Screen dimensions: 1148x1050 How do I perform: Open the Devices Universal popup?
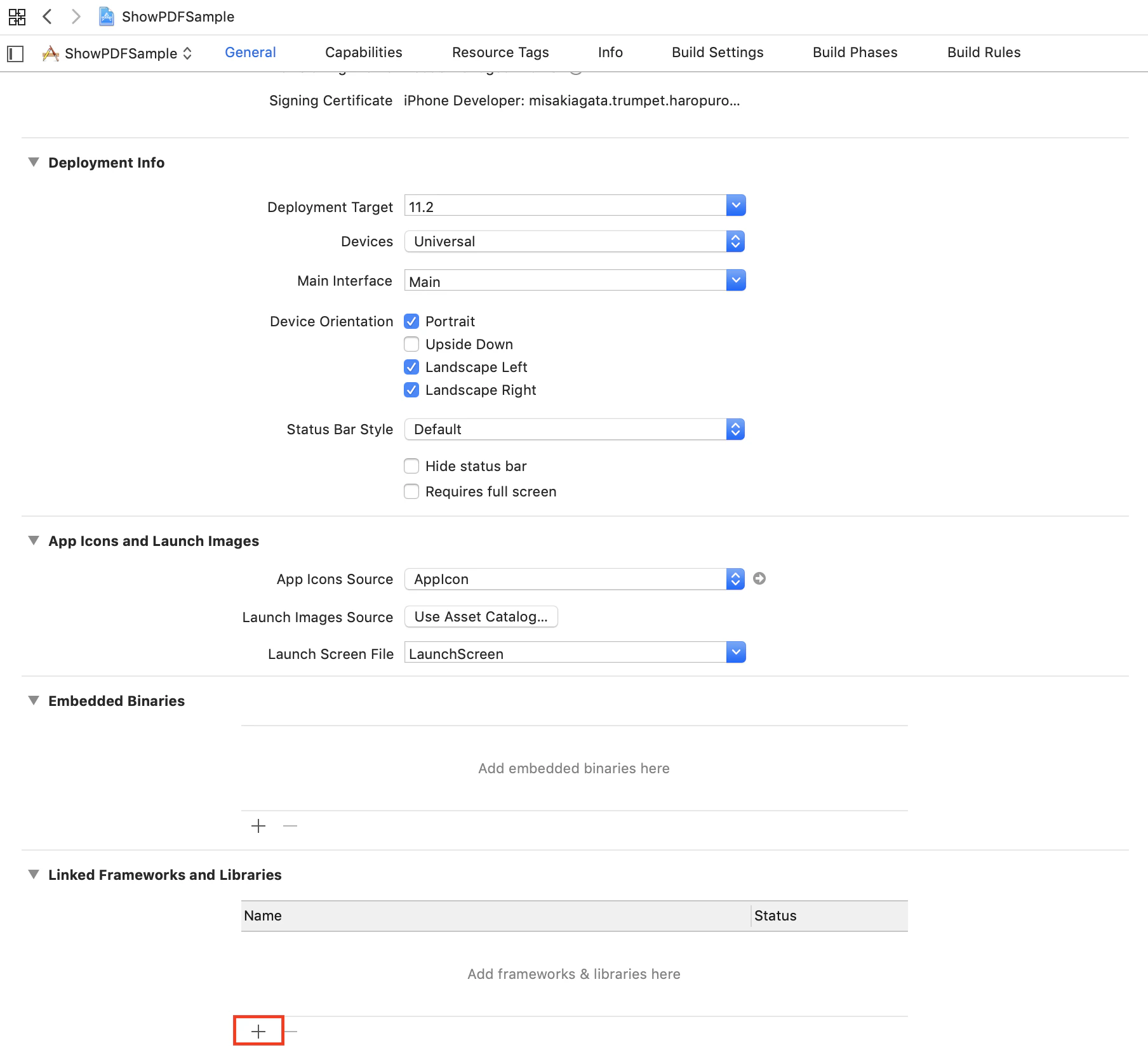pyautogui.click(x=575, y=241)
